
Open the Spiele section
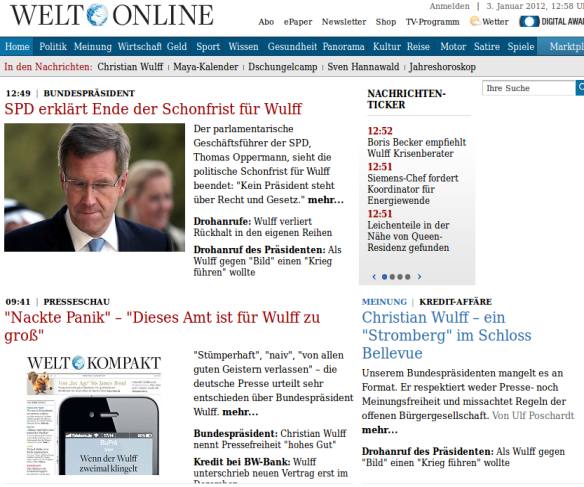pos(521,47)
